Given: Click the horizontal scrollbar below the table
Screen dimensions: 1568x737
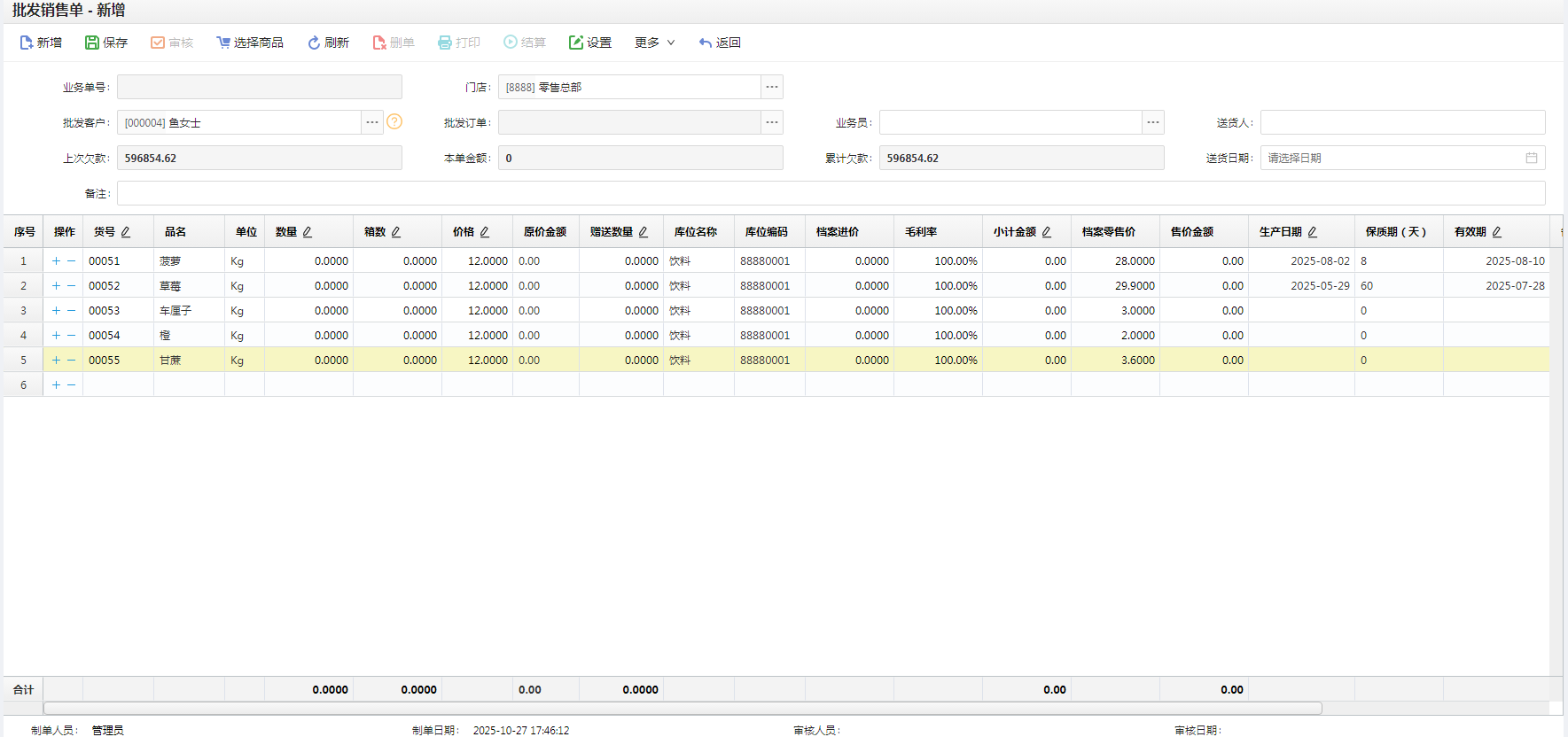Looking at the screenshot, I should [x=683, y=708].
